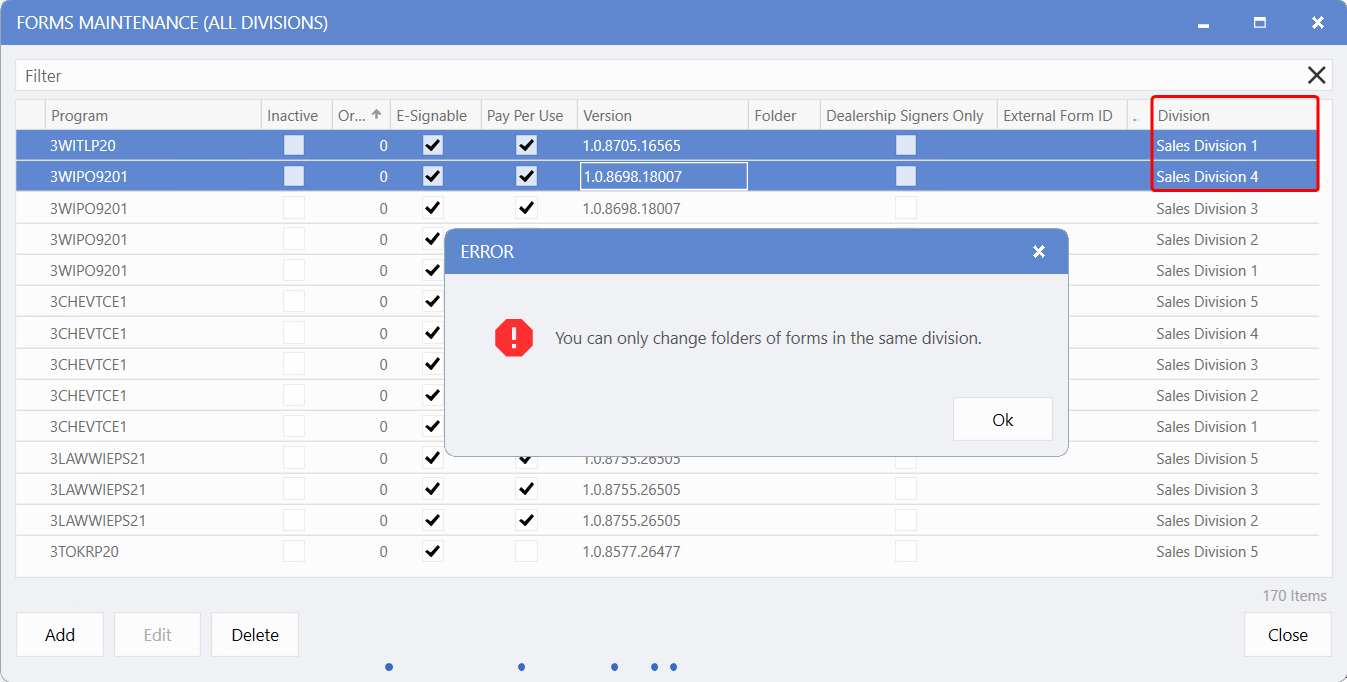1347x682 pixels.
Task: Close the Forms Maintenance window via title bar X
Action: click(1317, 23)
